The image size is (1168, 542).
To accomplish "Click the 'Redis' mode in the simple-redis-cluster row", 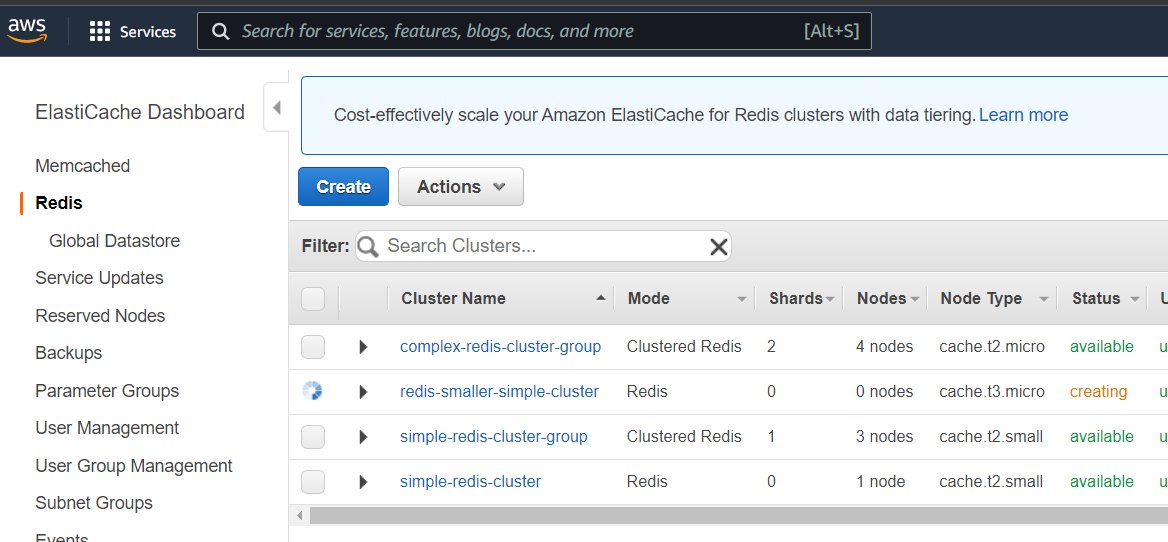I will 647,482.
